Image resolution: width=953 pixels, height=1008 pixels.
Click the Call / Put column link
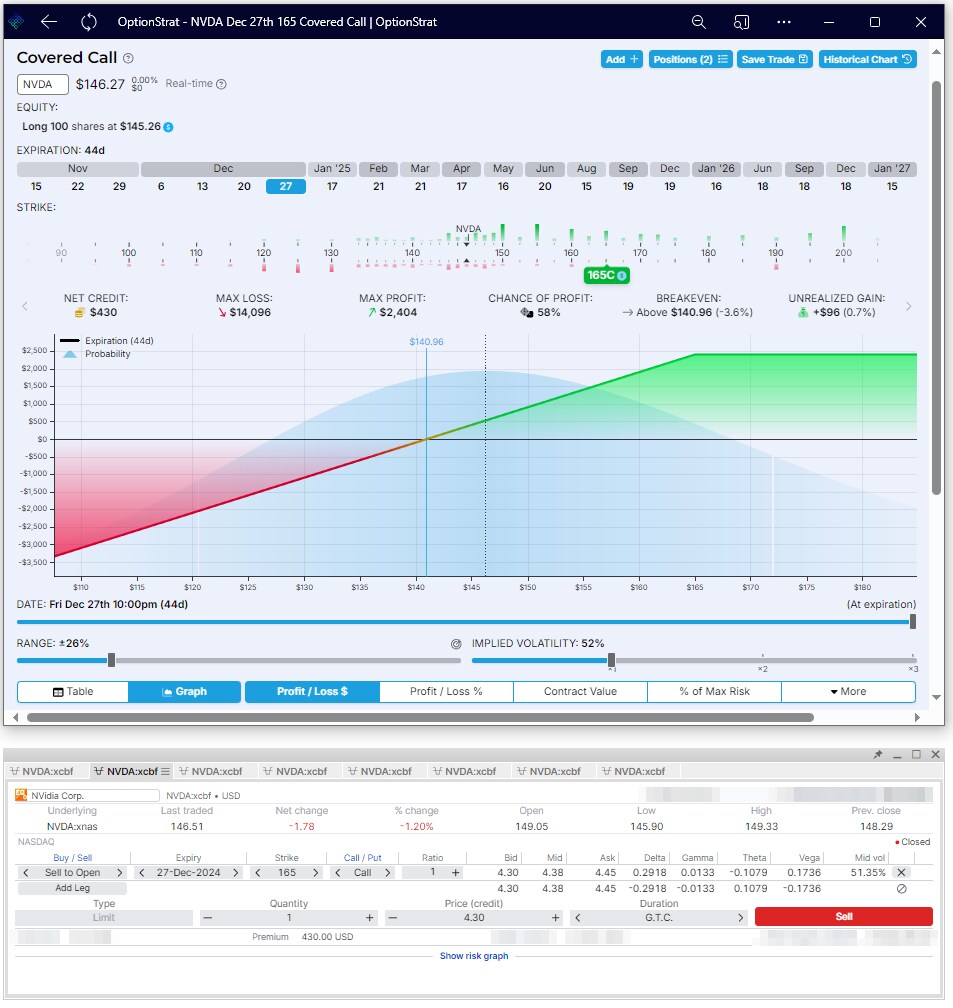(x=363, y=858)
